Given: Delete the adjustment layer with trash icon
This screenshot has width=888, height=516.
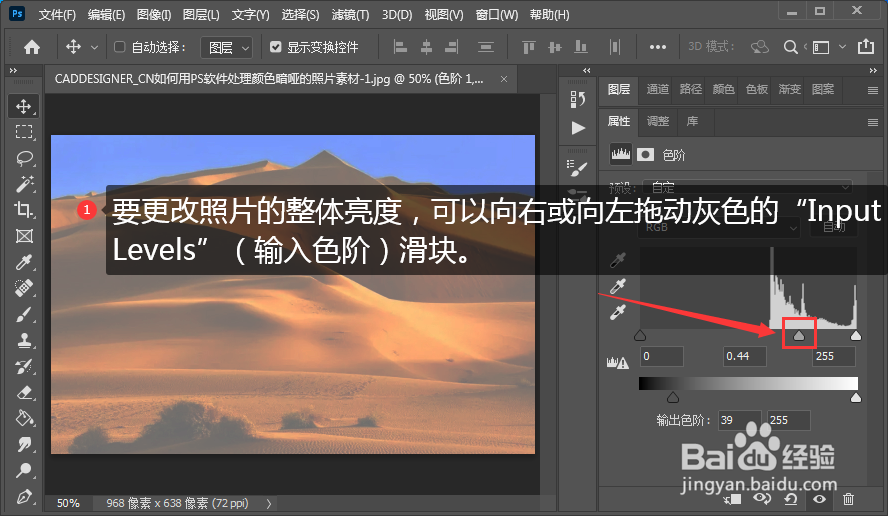Looking at the screenshot, I should tap(848, 499).
